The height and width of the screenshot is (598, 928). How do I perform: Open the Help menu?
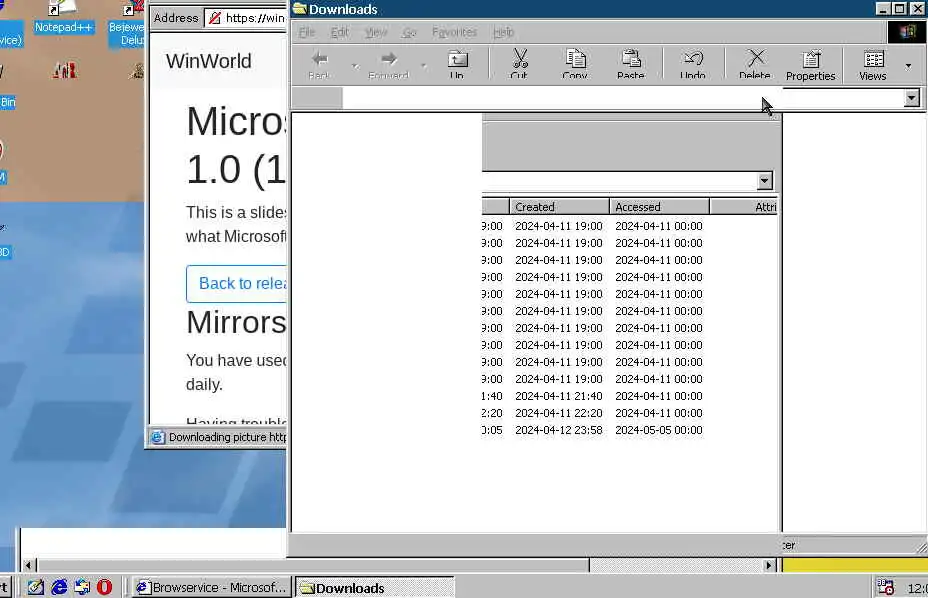[x=504, y=32]
